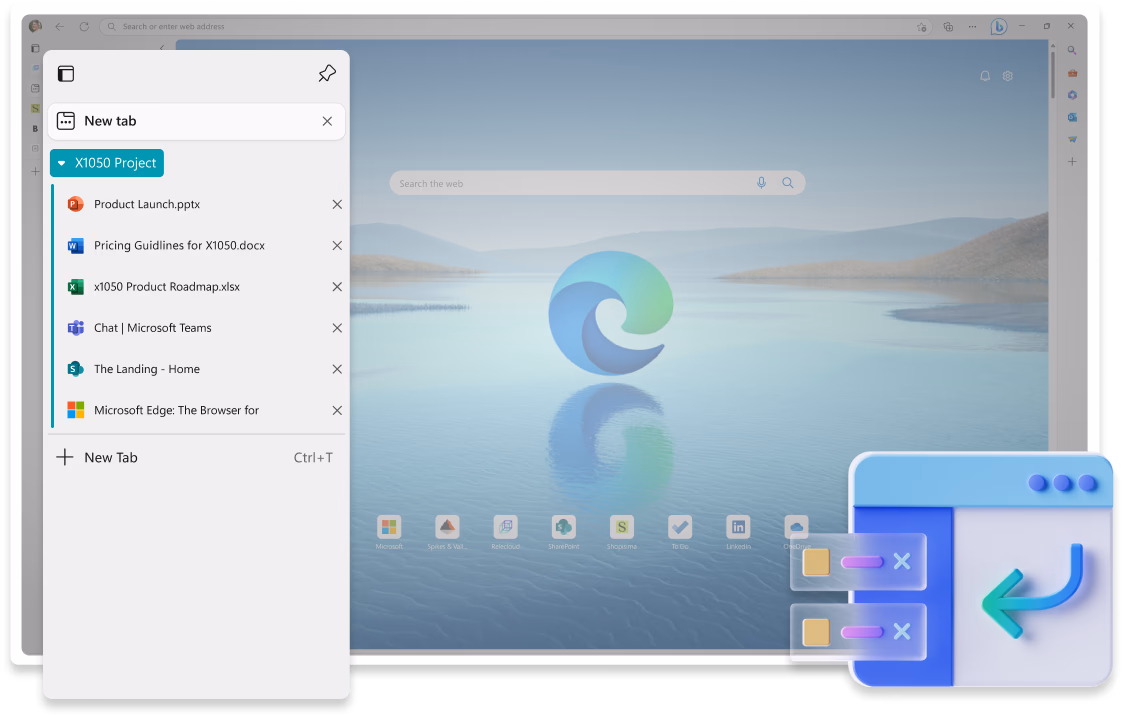Open Microsoft 365 from the right sidebar

[1073, 94]
